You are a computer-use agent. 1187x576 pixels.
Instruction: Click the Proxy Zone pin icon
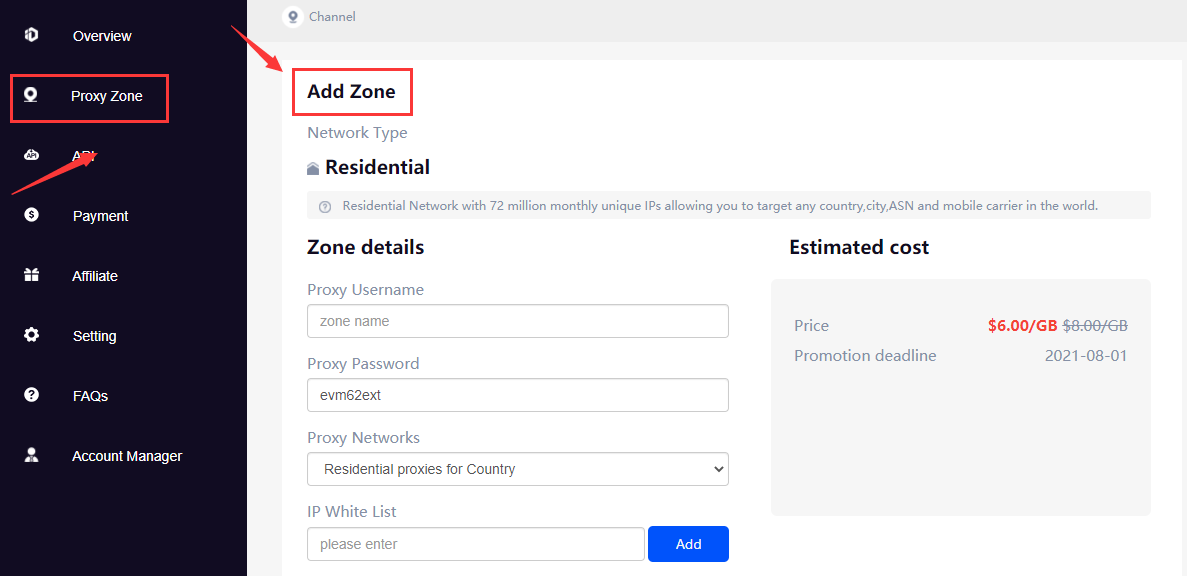pyautogui.click(x=31, y=95)
